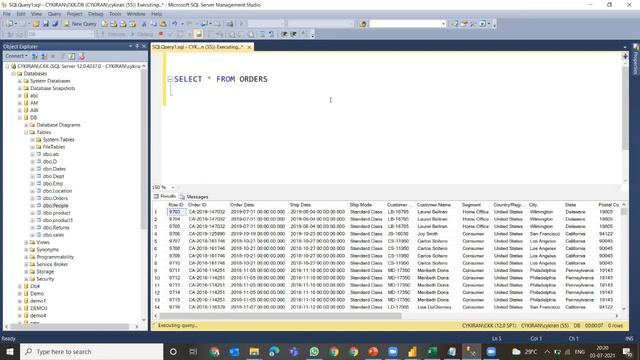Image resolution: width=640 pixels, height=360 pixels.
Task: Open WhatsApp from the taskbar
Action: coord(314,351)
